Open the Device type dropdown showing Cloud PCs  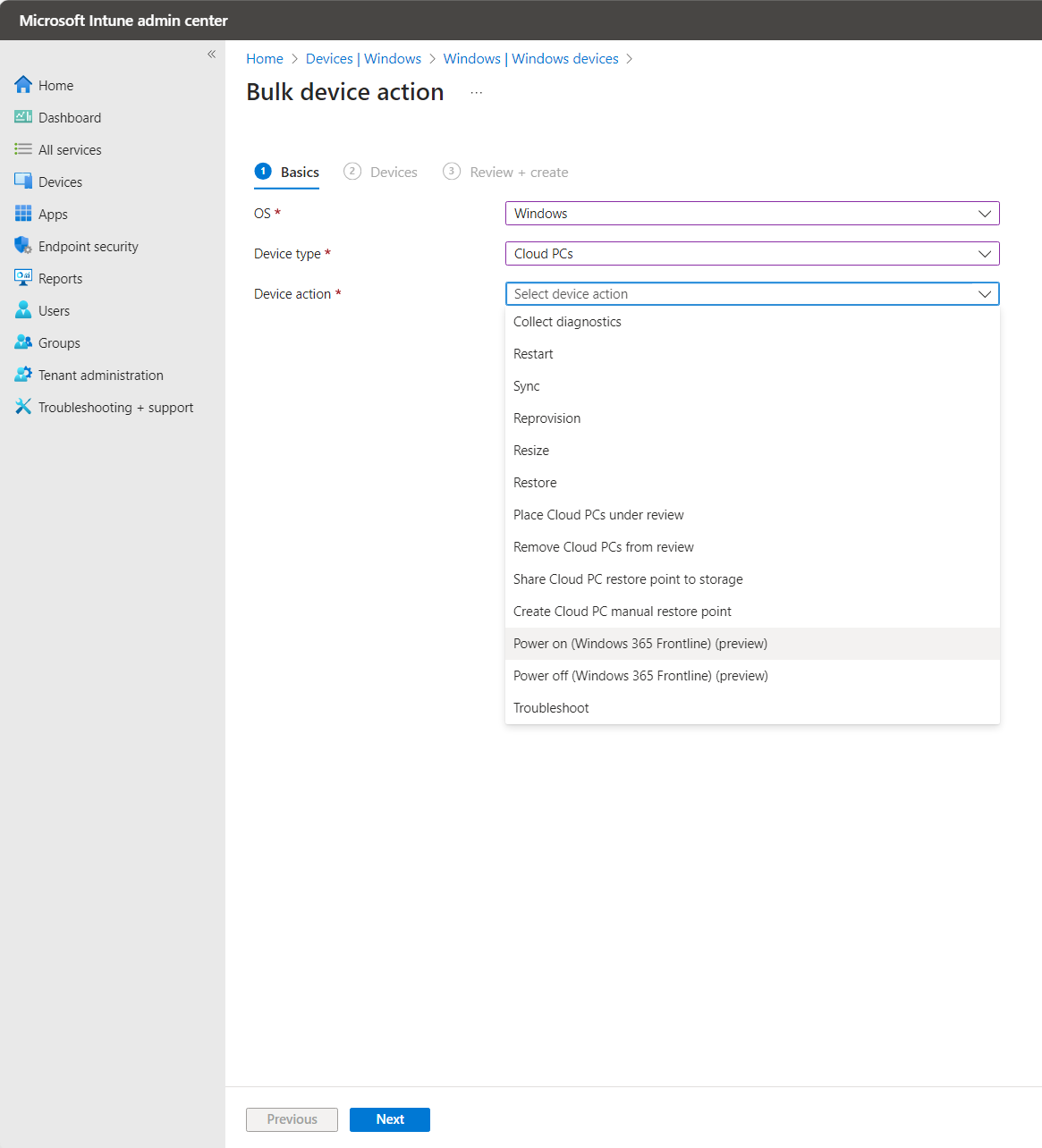tap(752, 254)
